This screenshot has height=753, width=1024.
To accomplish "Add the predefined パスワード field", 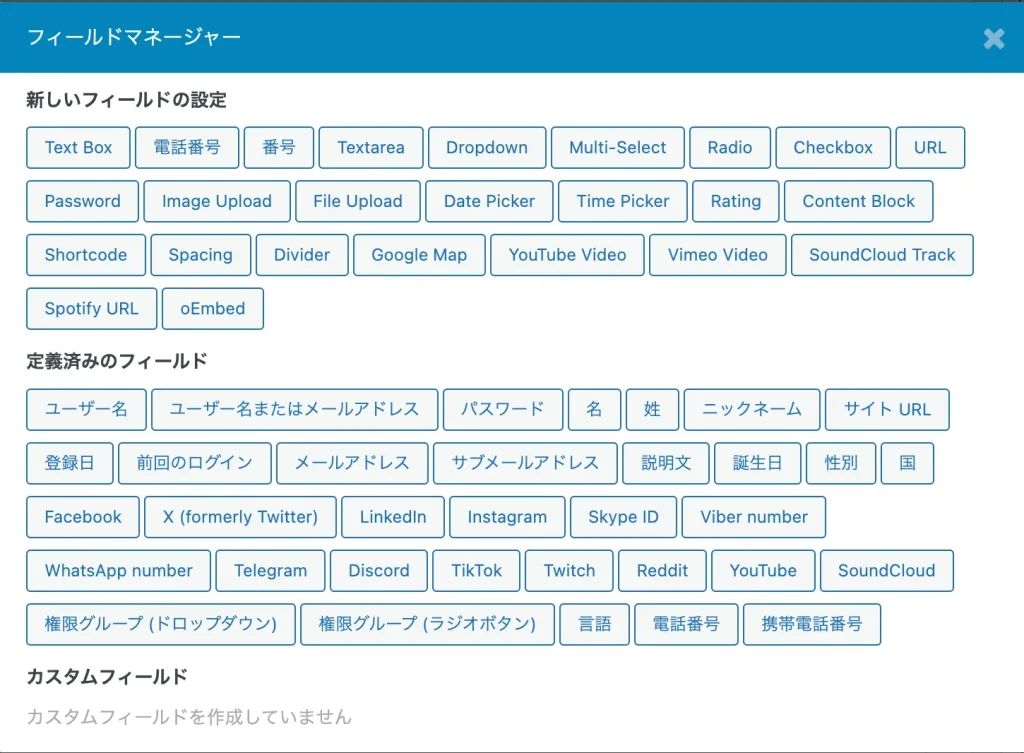I will pyautogui.click(x=503, y=409).
